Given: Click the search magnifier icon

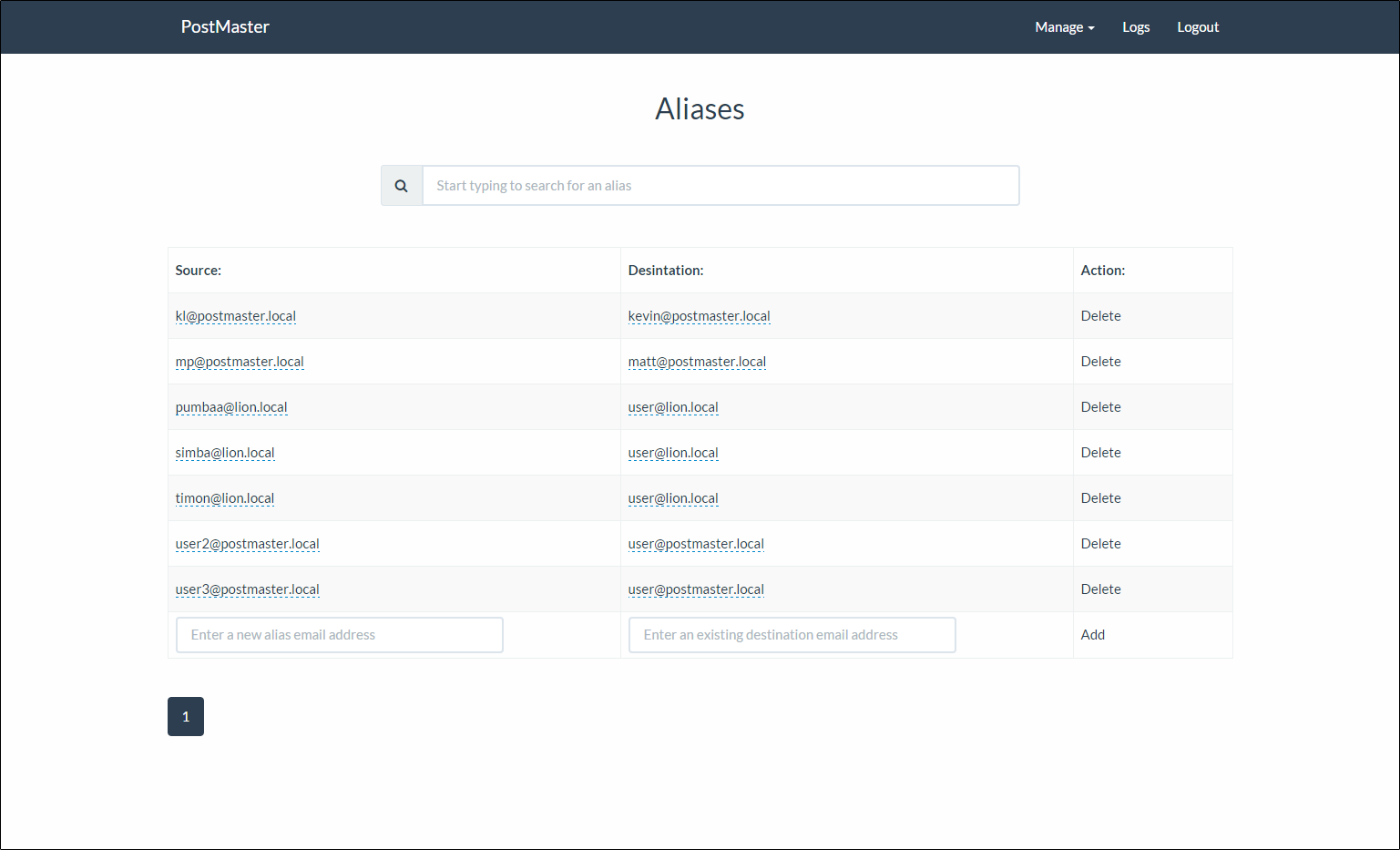Looking at the screenshot, I should 401,186.
